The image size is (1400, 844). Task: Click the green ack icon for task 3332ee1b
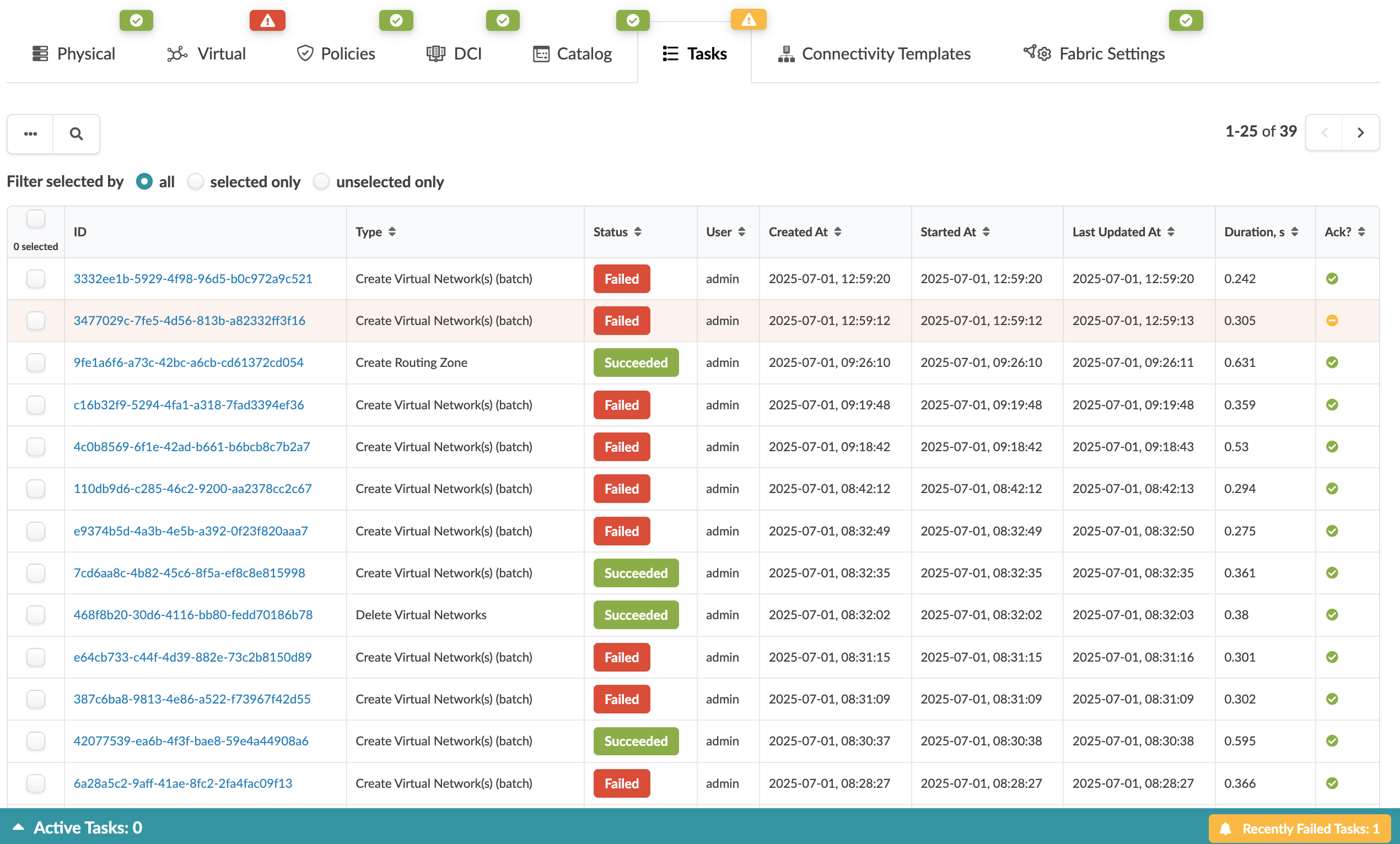1332,278
